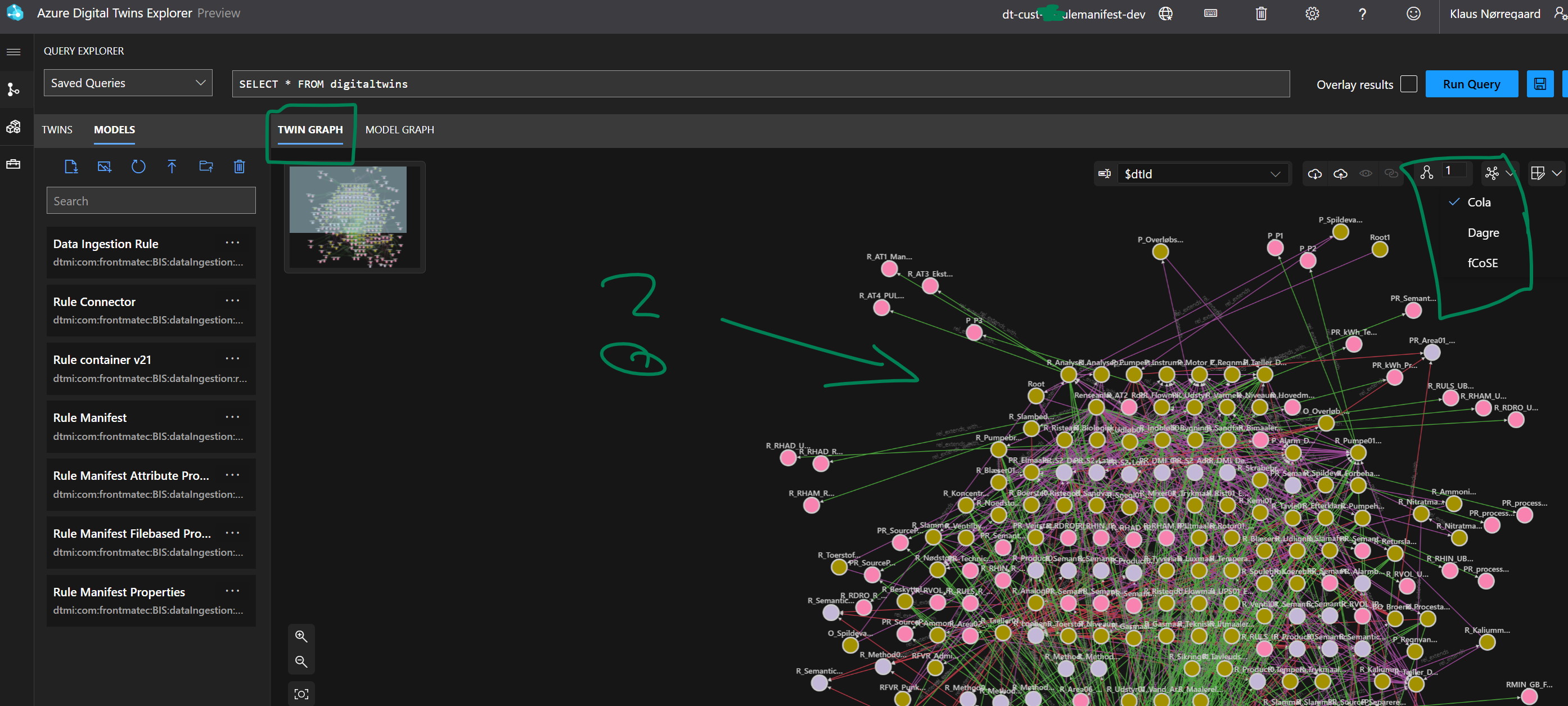This screenshot has height=706, width=1568.
Task: Click the add relationship link icon
Action: (1391, 174)
